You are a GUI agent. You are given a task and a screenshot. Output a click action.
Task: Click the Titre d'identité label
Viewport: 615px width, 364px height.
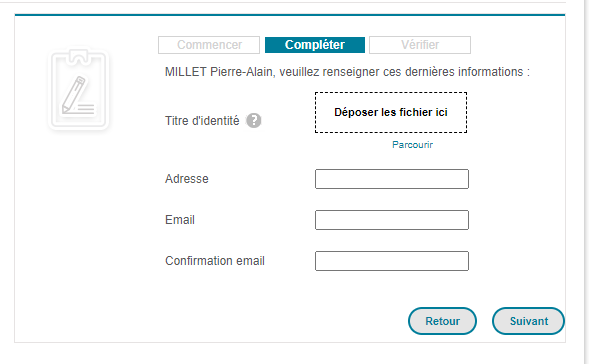click(202, 121)
